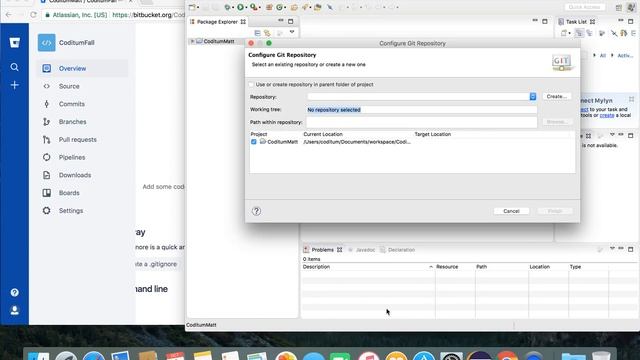Open the Bitbucket user profile avatar icon
This screenshot has width=640, height=360.
(x=14, y=310)
